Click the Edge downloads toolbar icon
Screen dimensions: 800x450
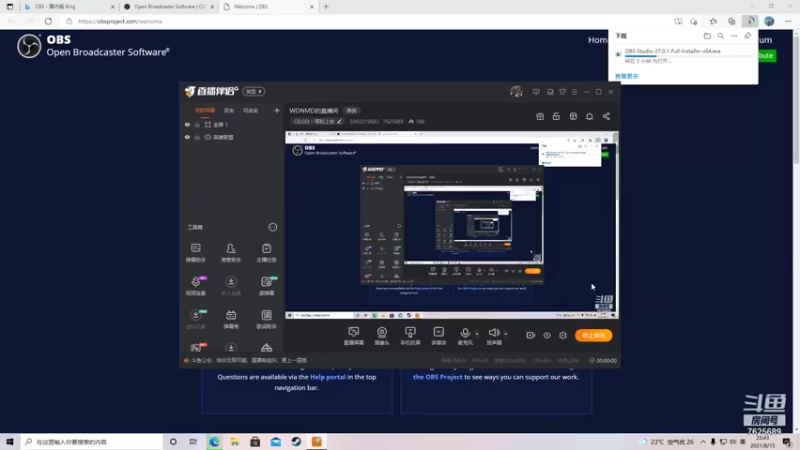751,21
